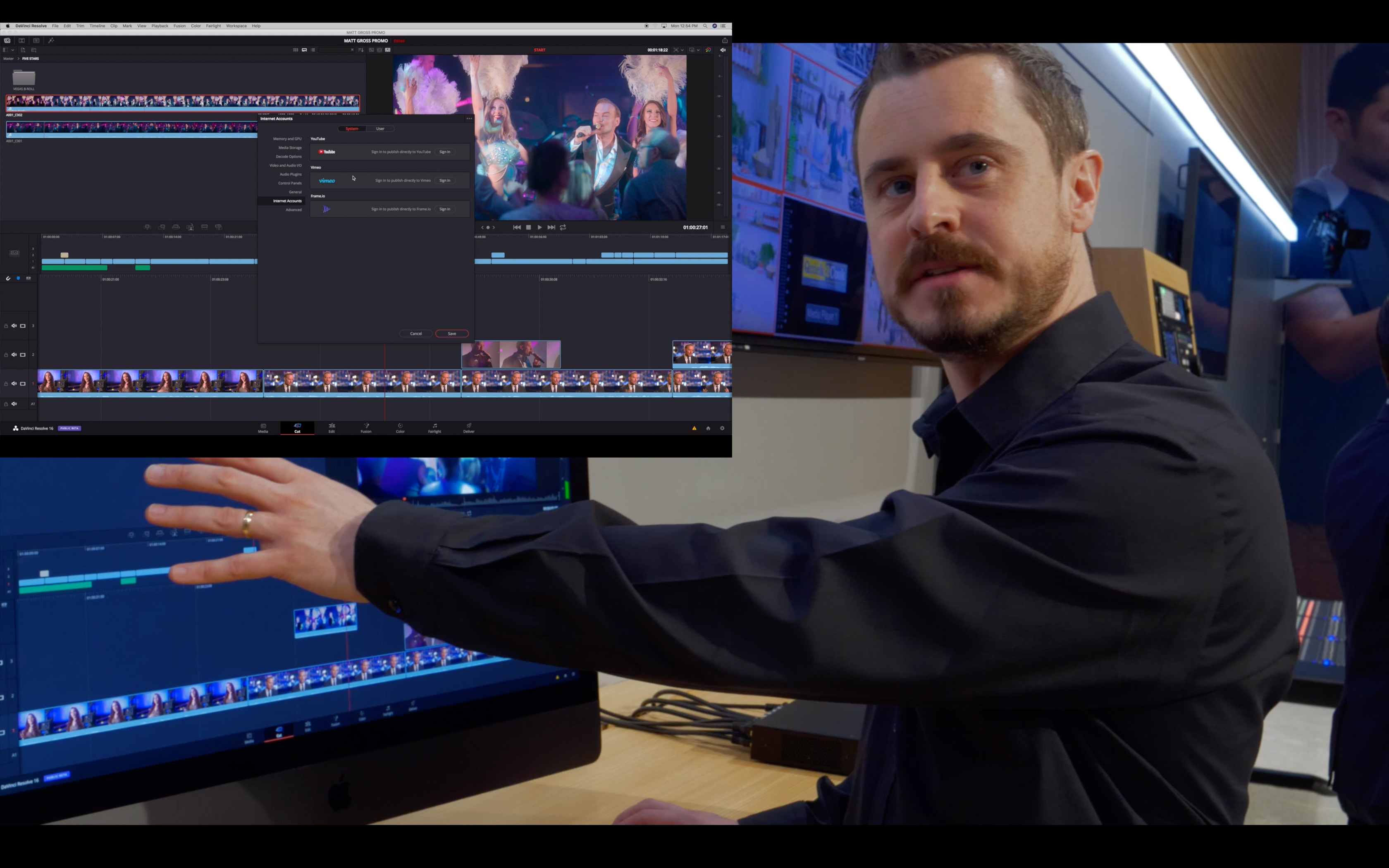1389x868 pixels.
Task: Open macOS Spotlight search icon
Action: pyautogui.click(x=705, y=26)
